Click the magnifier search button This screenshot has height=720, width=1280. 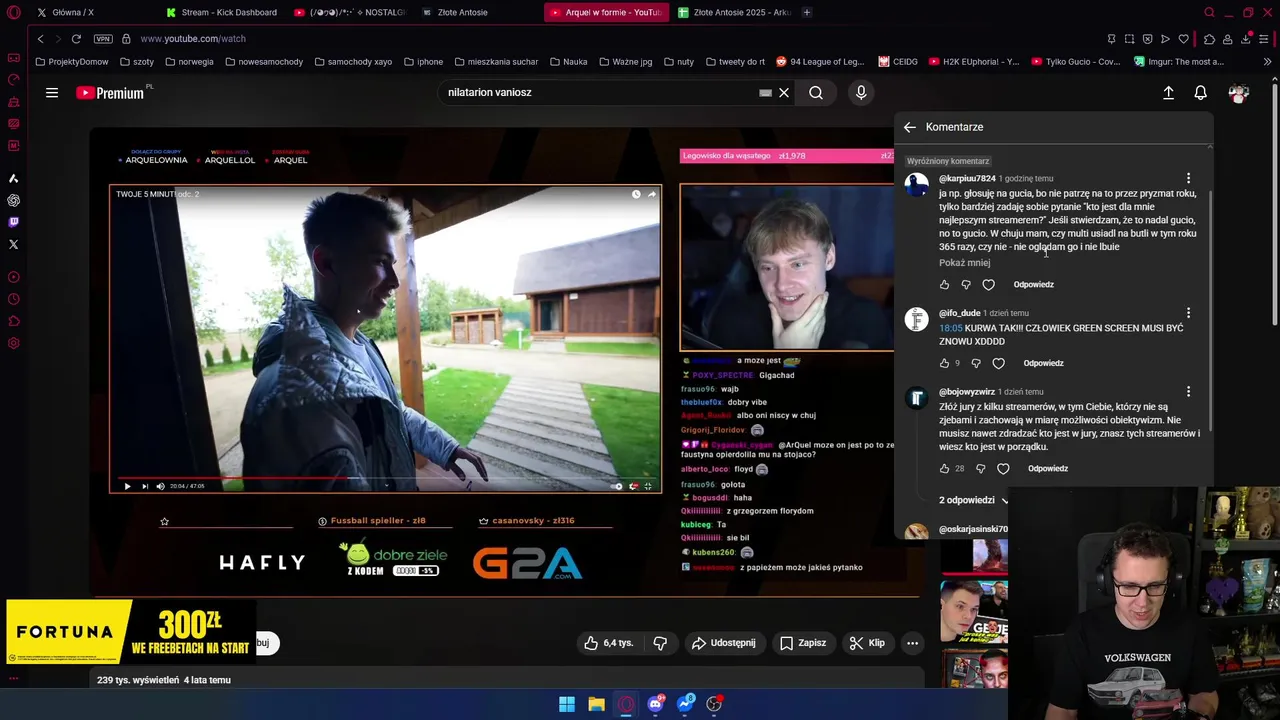click(816, 93)
